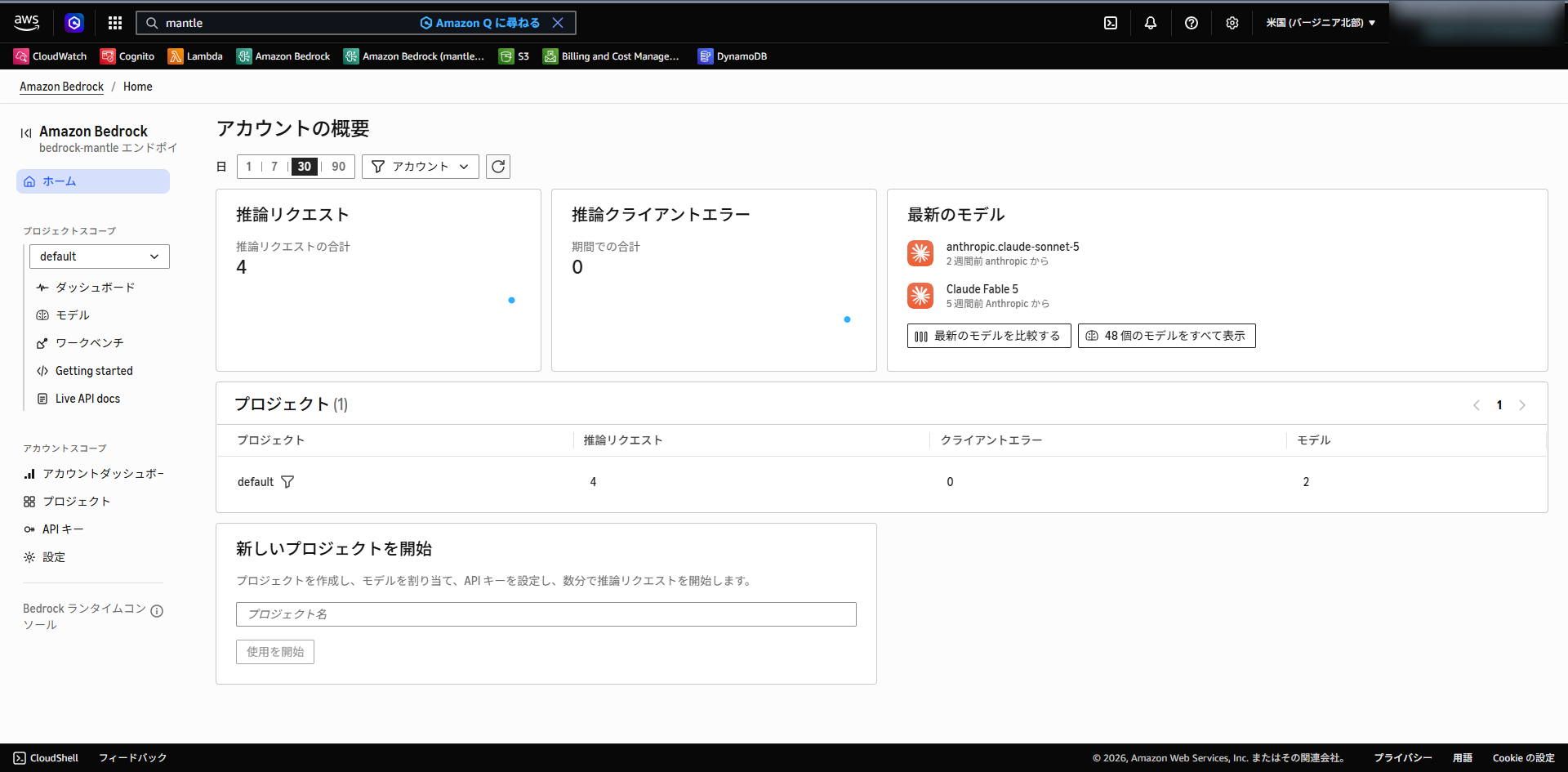This screenshot has width=1568, height=772.
Task: Click the filter icon beside default project
Action: pyautogui.click(x=287, y=482)
